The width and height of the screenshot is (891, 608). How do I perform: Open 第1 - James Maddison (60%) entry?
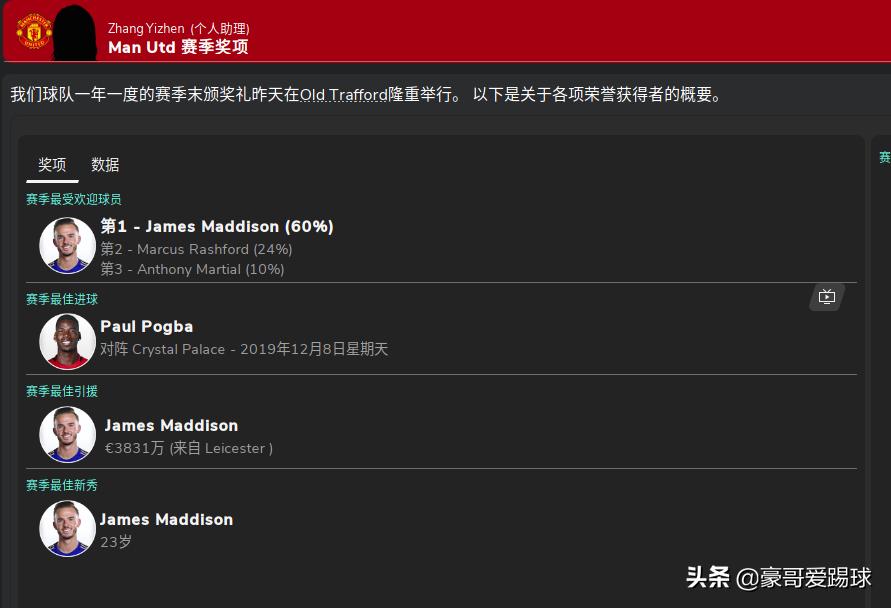click(216, 226)
